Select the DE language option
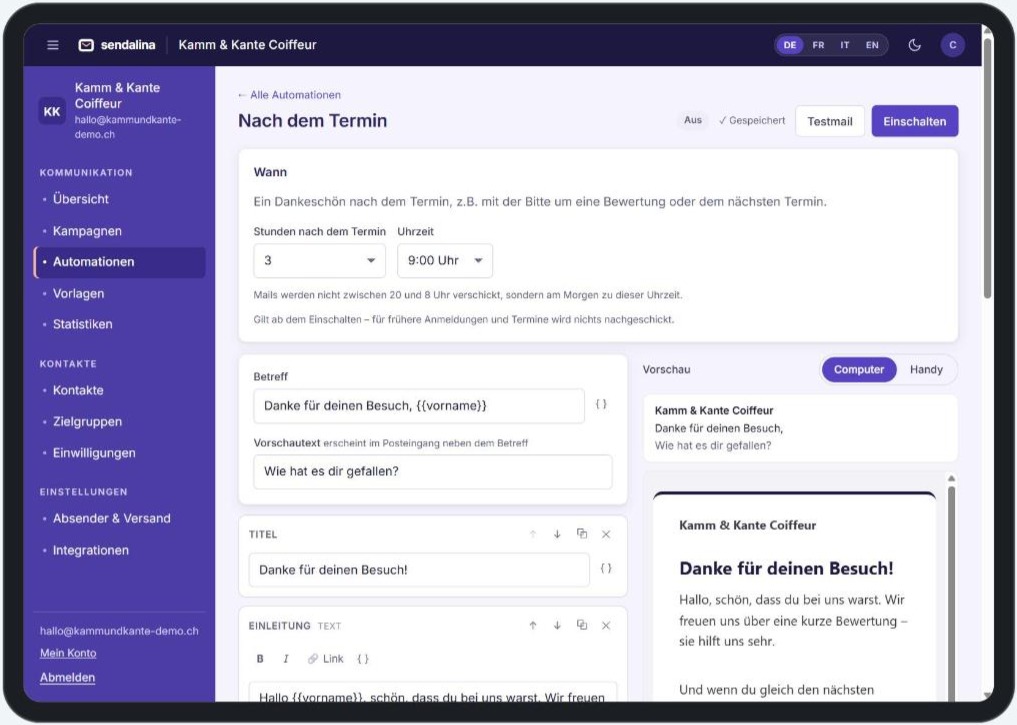Screen dimensions: 1017x725 click(789, 45)
